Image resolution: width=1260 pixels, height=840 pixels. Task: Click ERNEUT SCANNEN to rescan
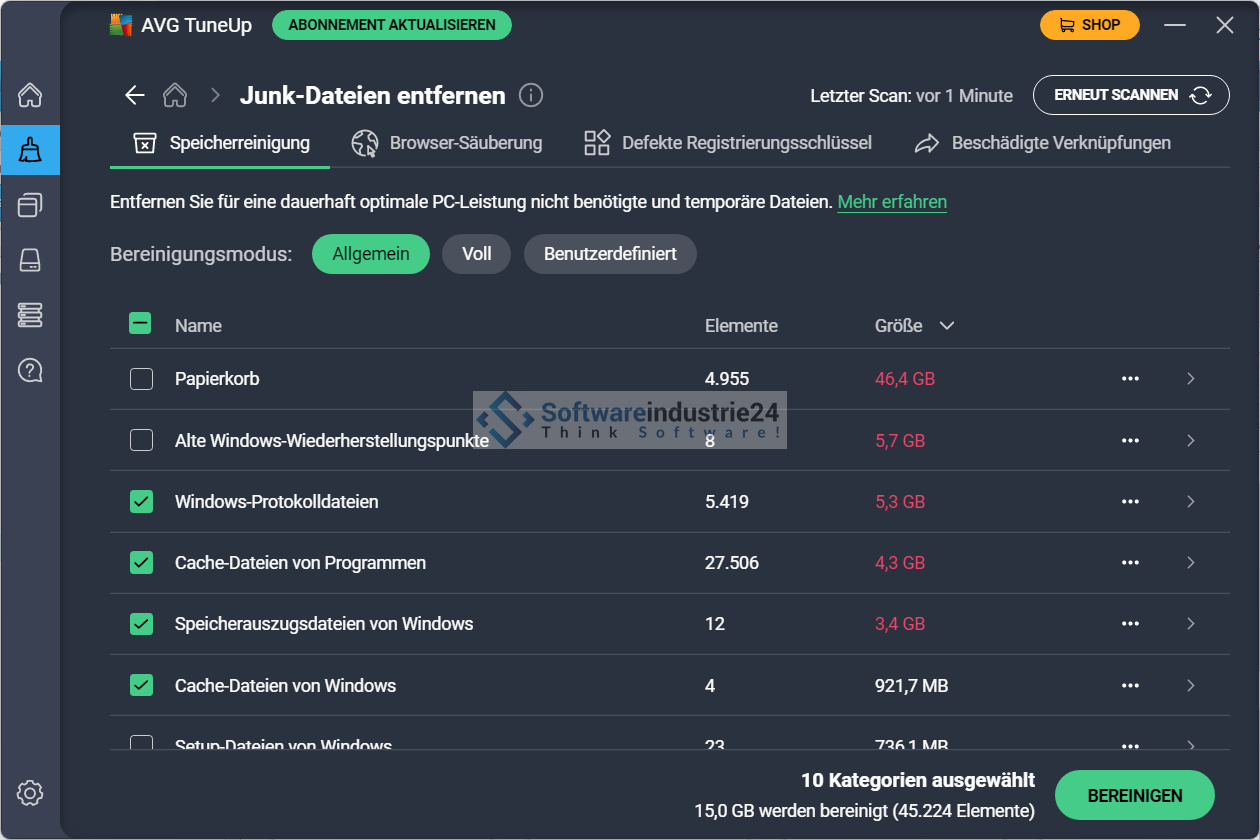click(1130, 96)
